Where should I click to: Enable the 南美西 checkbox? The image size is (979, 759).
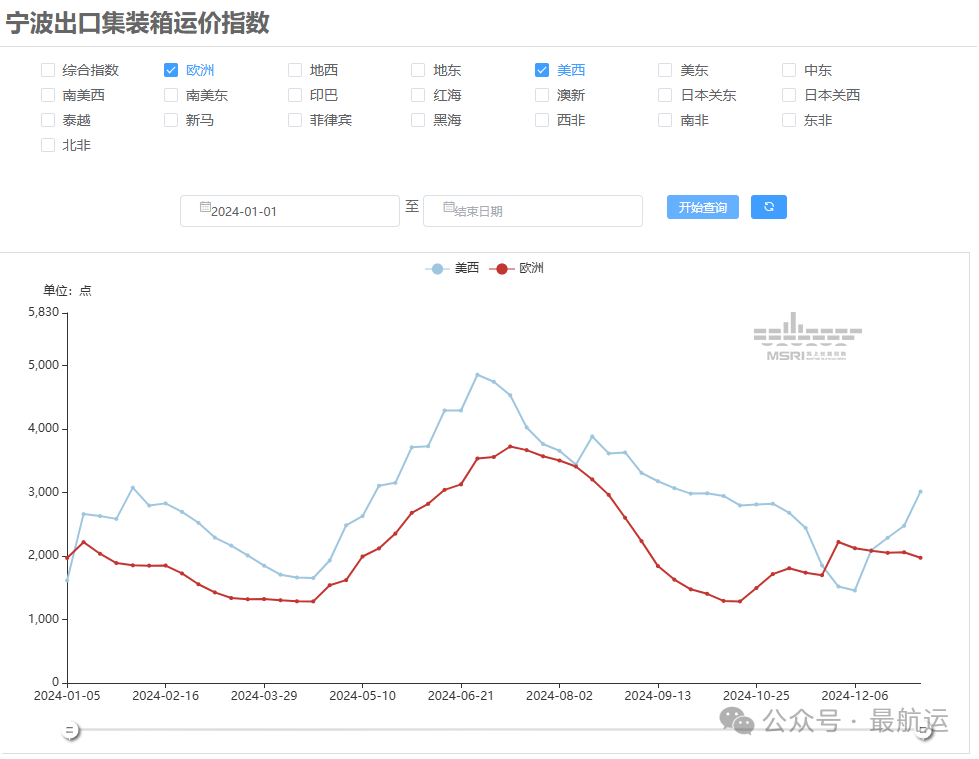pyautogui.click(x=48, y=95)
